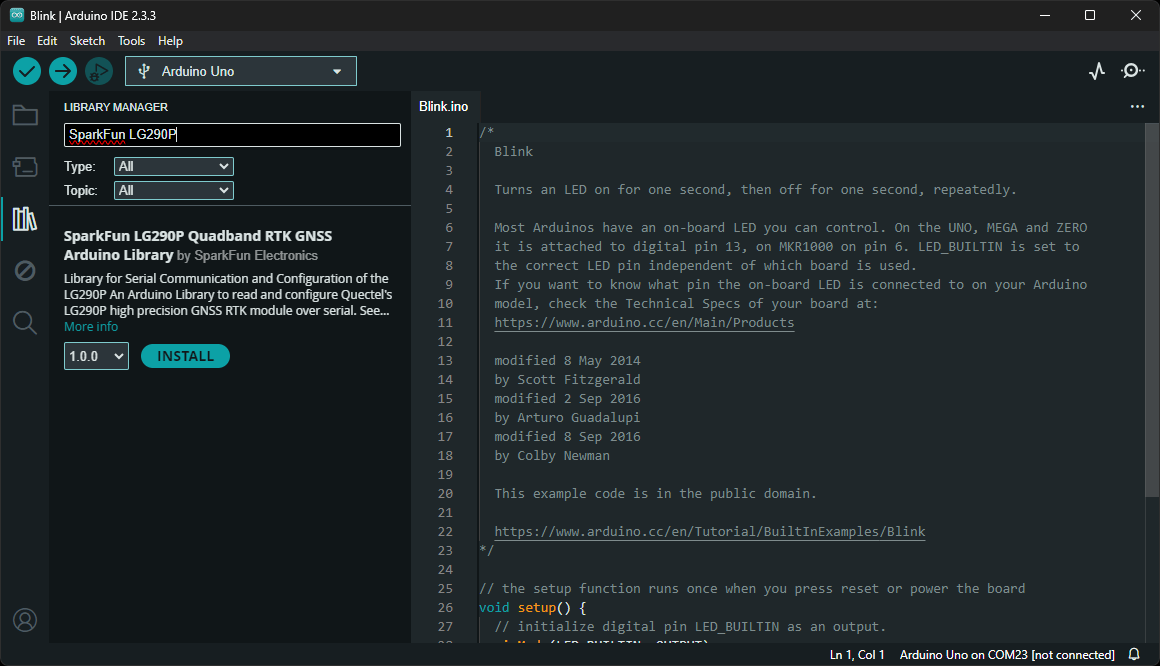The image size is (1160, 666).
Task: Click the notifications bell in status bar
Action: click(1134, 655)
